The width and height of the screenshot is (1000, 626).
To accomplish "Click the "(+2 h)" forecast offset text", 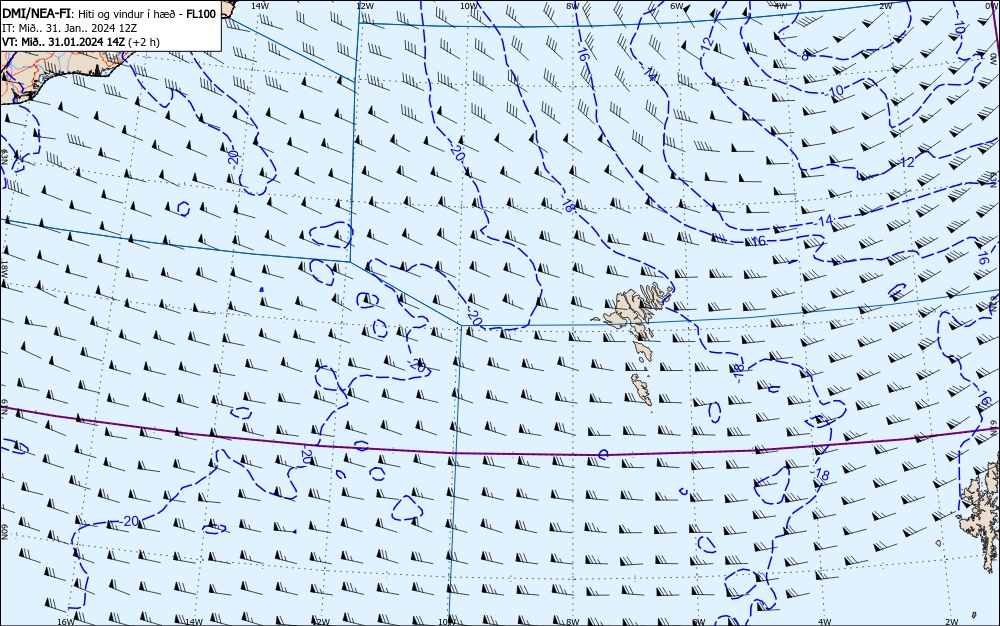I will click(x=144, y=42).
